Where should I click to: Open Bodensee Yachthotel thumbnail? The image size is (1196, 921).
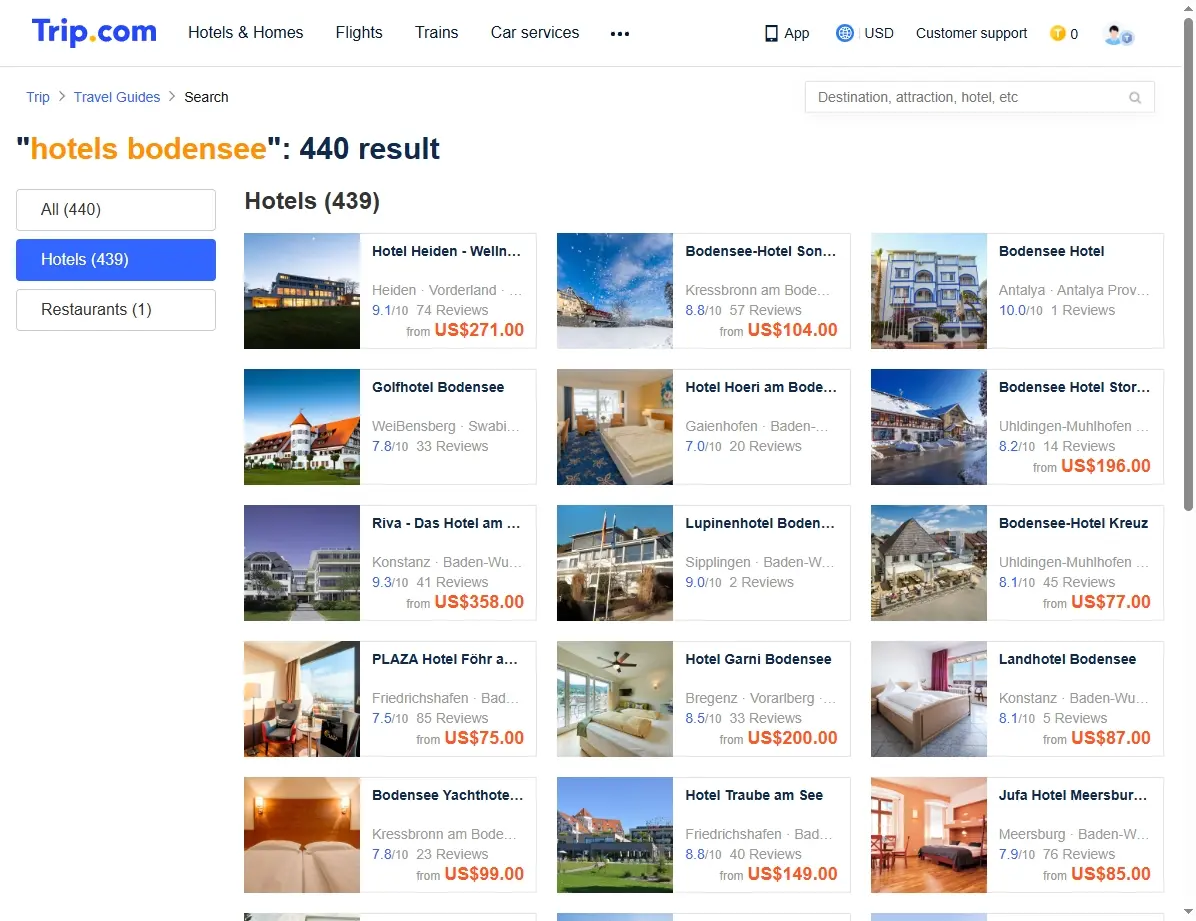(302, 835)
